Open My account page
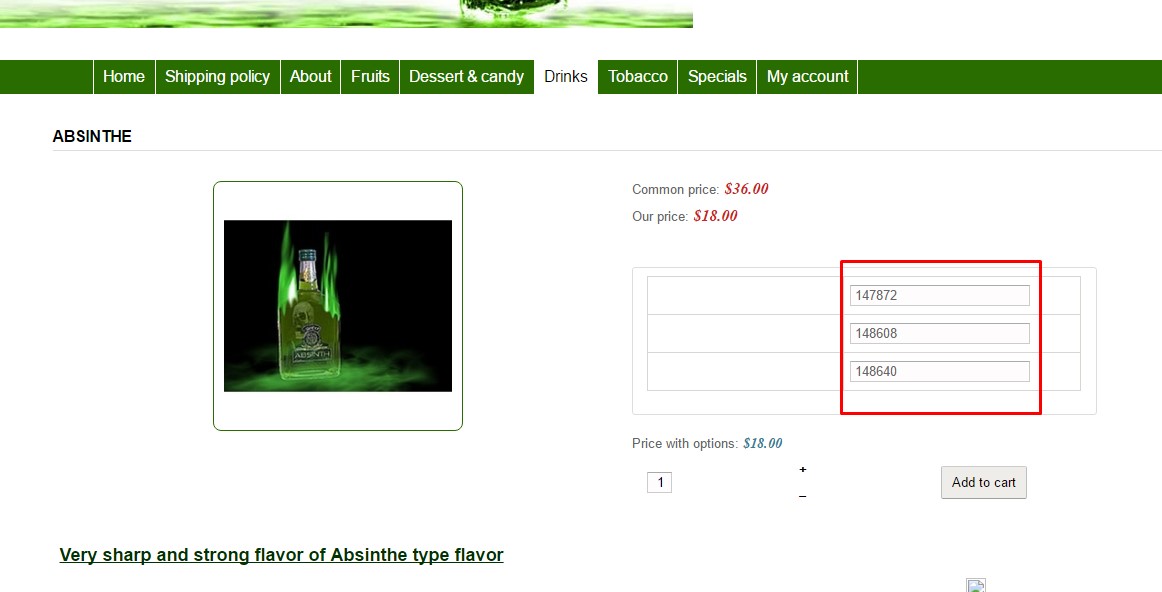This screenshot has width=1162, height=592. pyautogui.click(x=807, y=77)
